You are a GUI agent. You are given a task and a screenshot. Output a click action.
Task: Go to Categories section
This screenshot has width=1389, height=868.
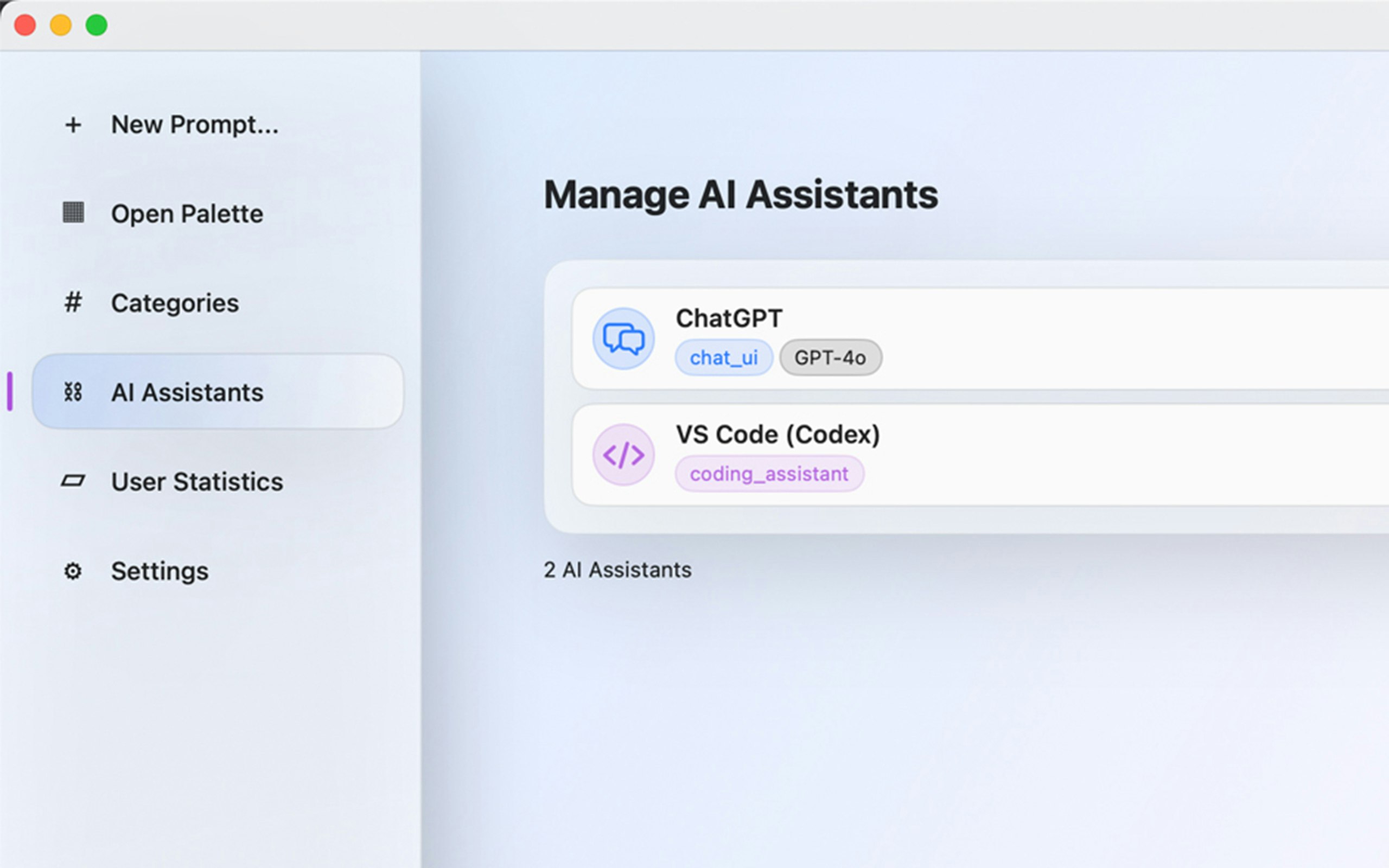coord(175,303)
